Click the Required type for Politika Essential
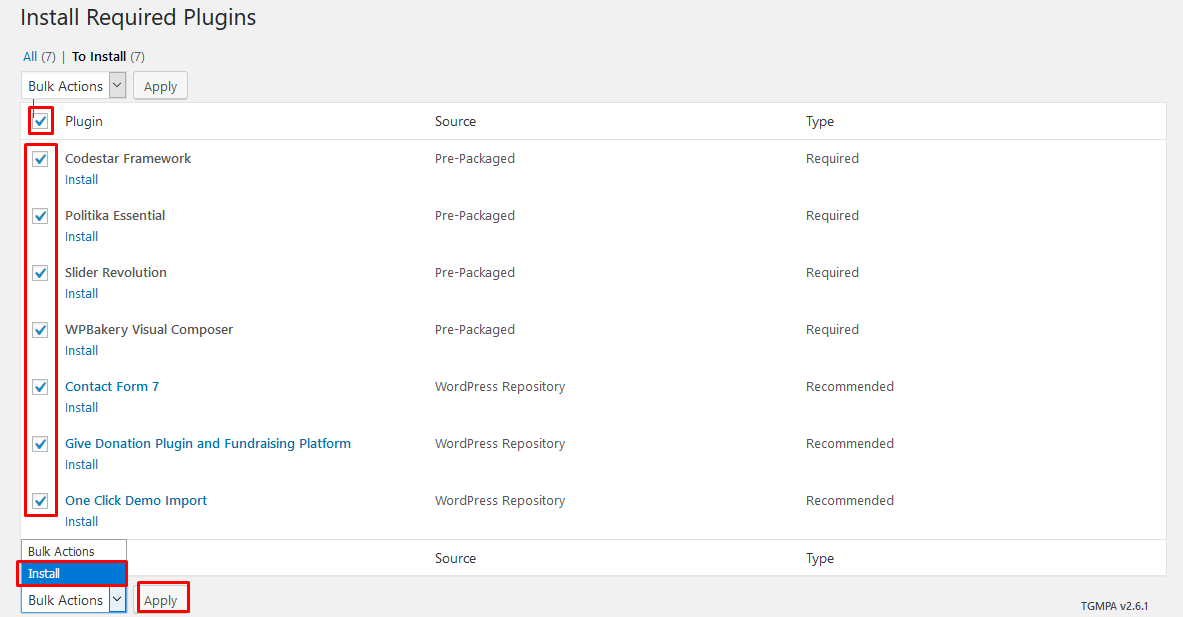 pyautogui.click(x=832, y=215)
